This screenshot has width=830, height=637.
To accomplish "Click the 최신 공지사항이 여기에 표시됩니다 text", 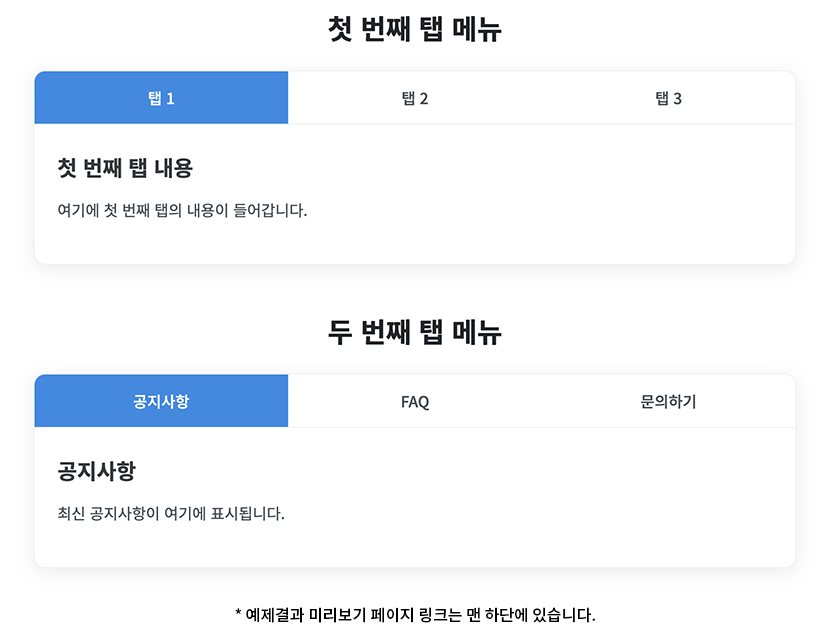I will click(x=171, y=514).
